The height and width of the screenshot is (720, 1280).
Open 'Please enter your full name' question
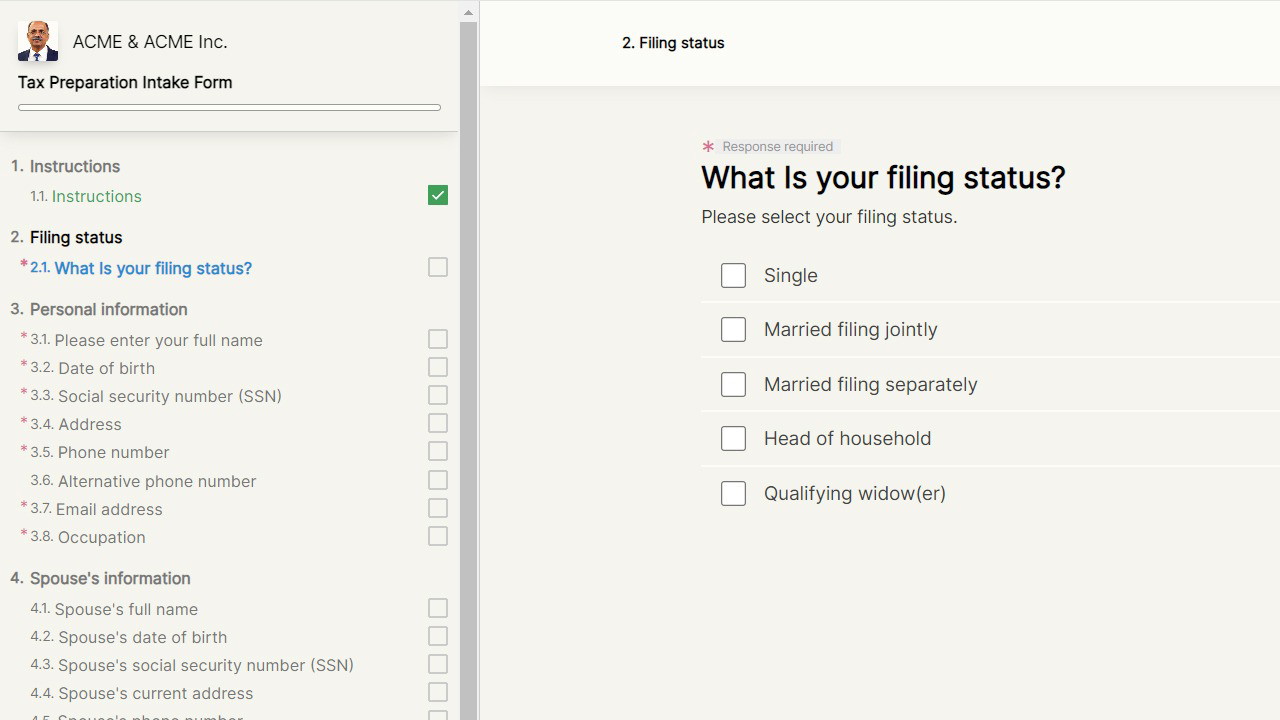click(158, 340)
